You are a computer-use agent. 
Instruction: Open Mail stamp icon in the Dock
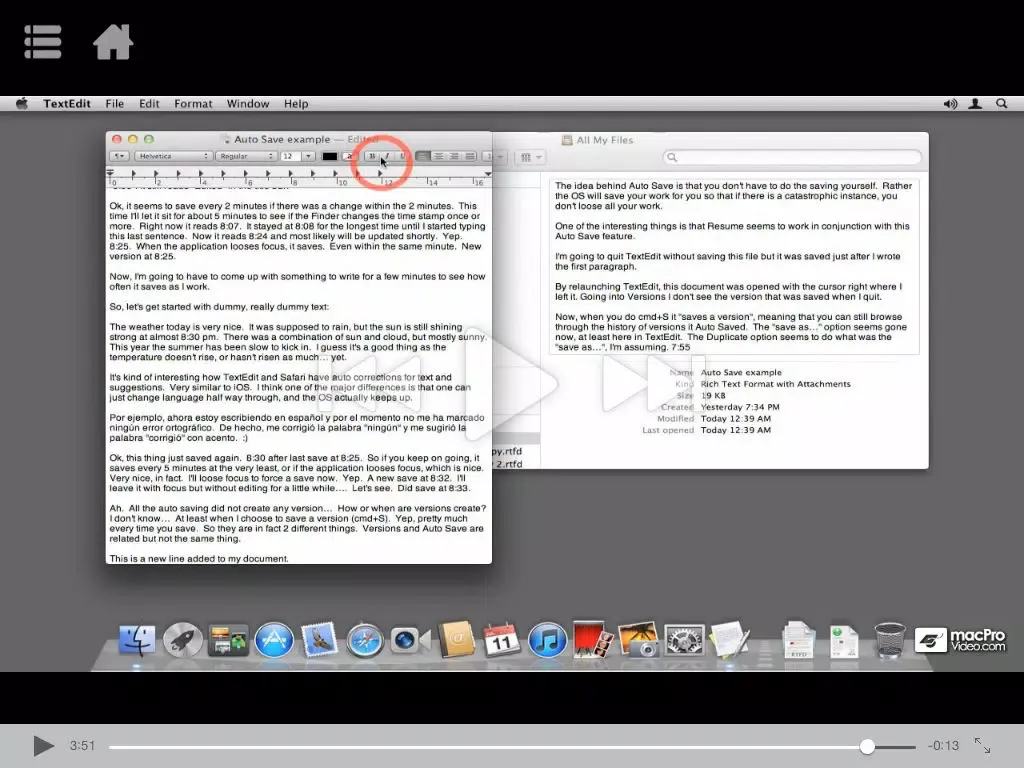[x=319, y=640]
